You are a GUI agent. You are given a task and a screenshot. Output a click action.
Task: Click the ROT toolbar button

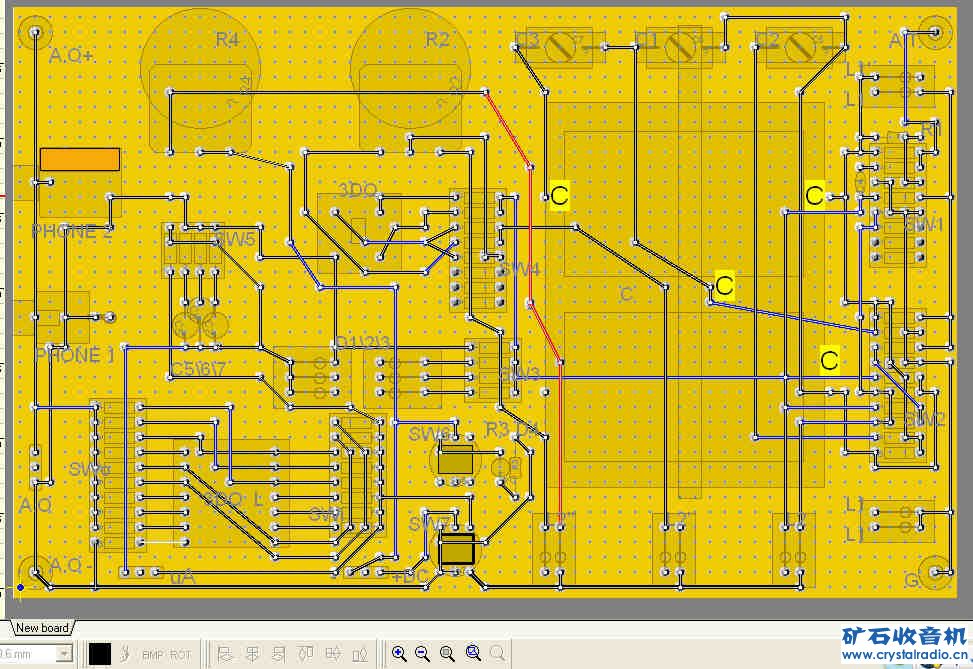point(181,655)
